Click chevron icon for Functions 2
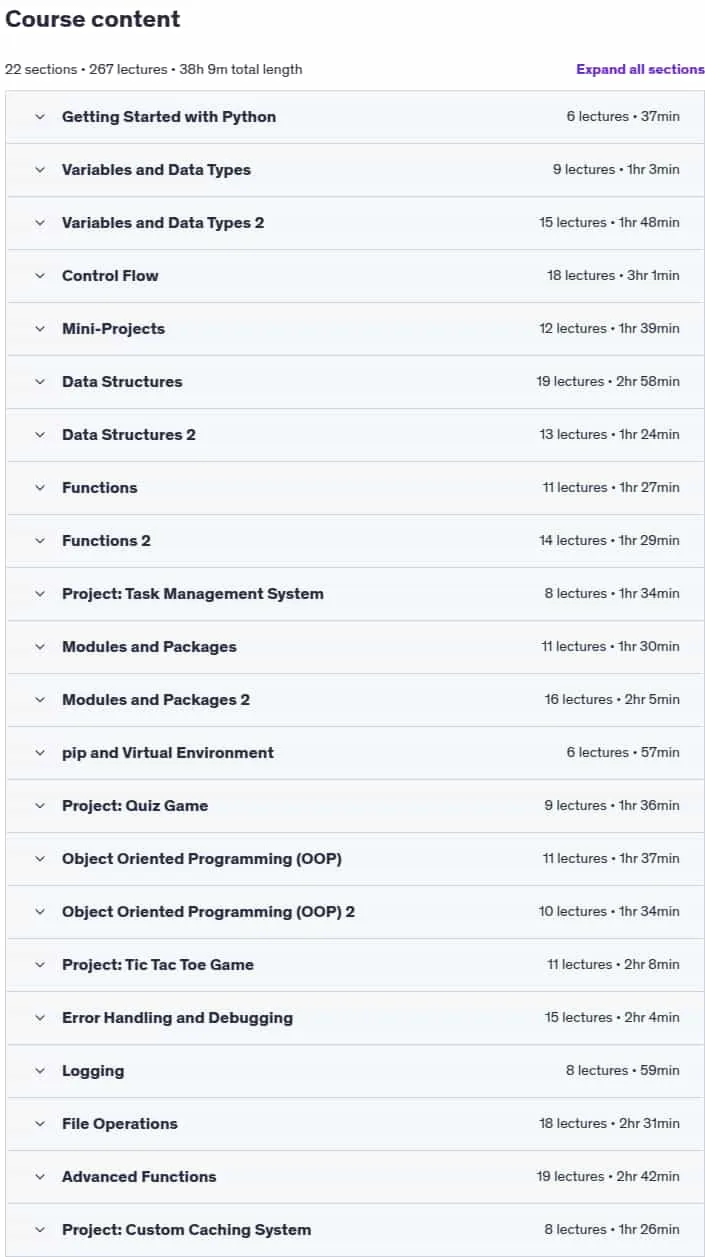Viewport: 705px width, 1257px height. point(40,541)
